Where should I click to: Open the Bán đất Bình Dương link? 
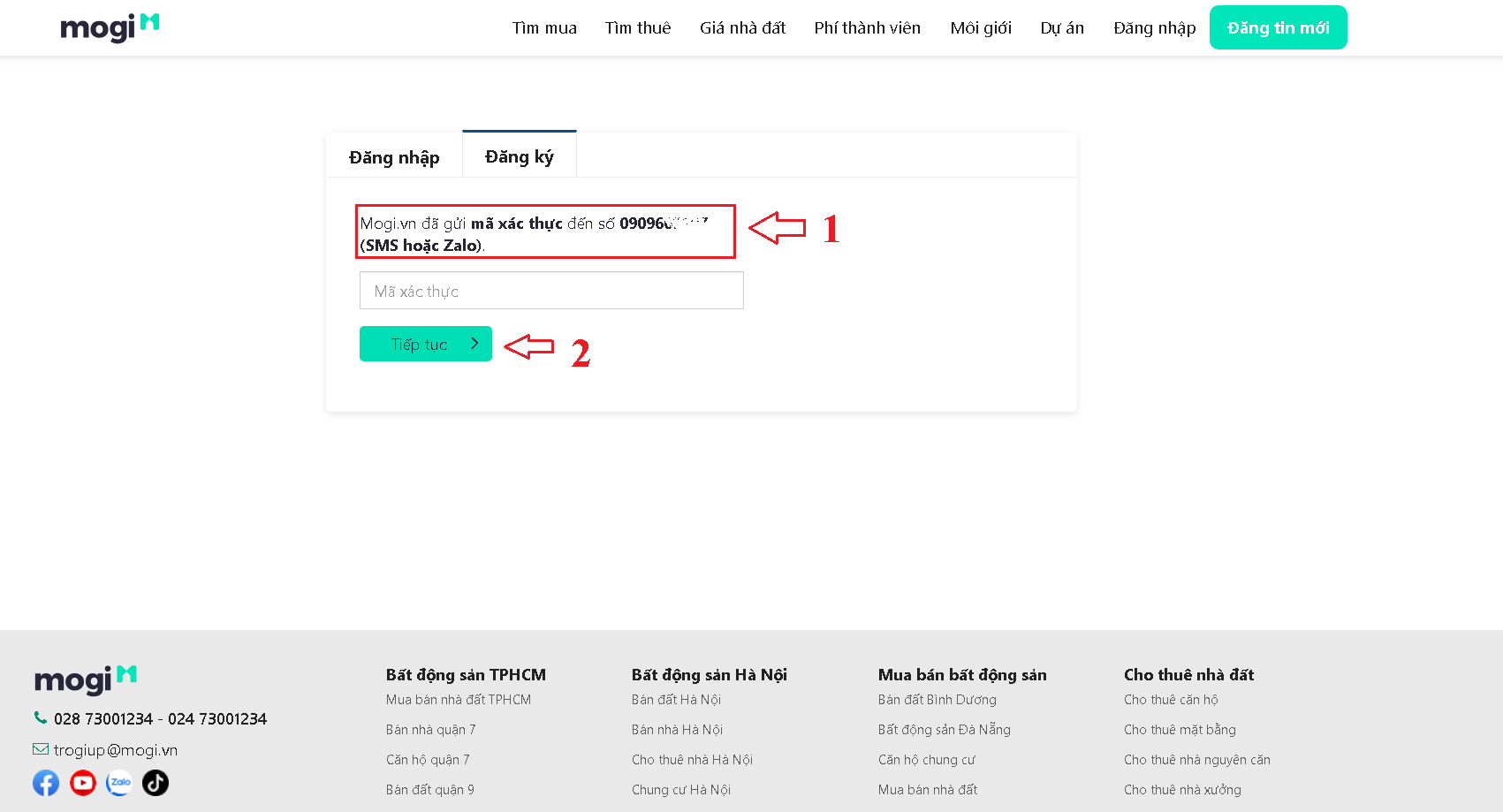pyautogui.click(x=937, y=700)
